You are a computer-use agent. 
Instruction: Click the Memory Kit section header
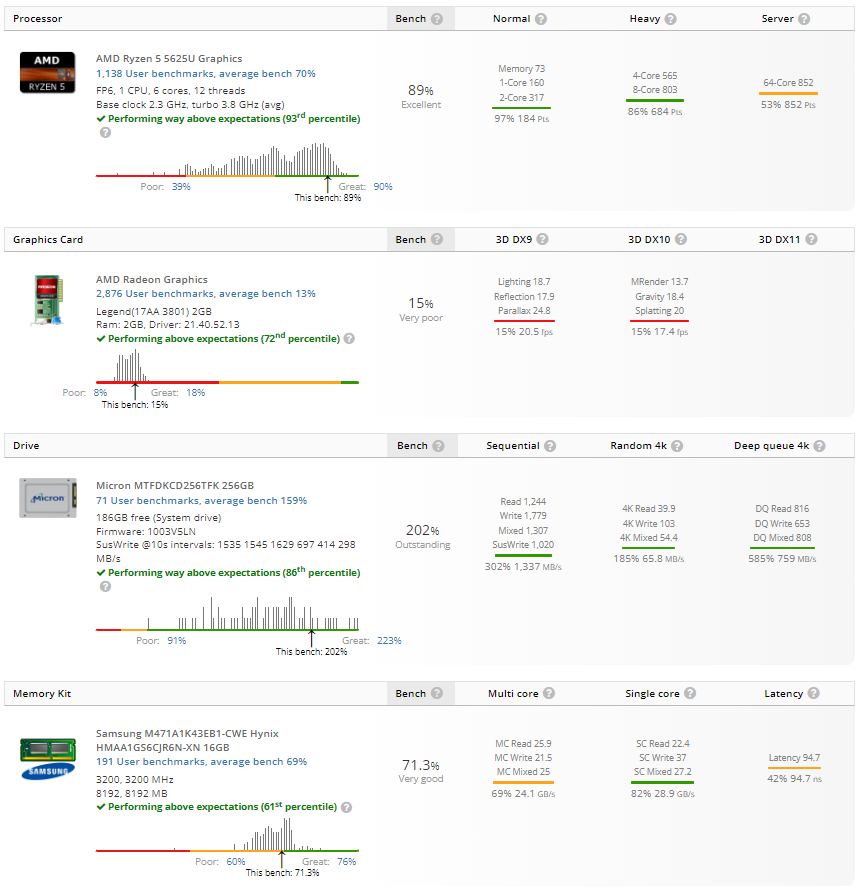(x=42, y=693)
